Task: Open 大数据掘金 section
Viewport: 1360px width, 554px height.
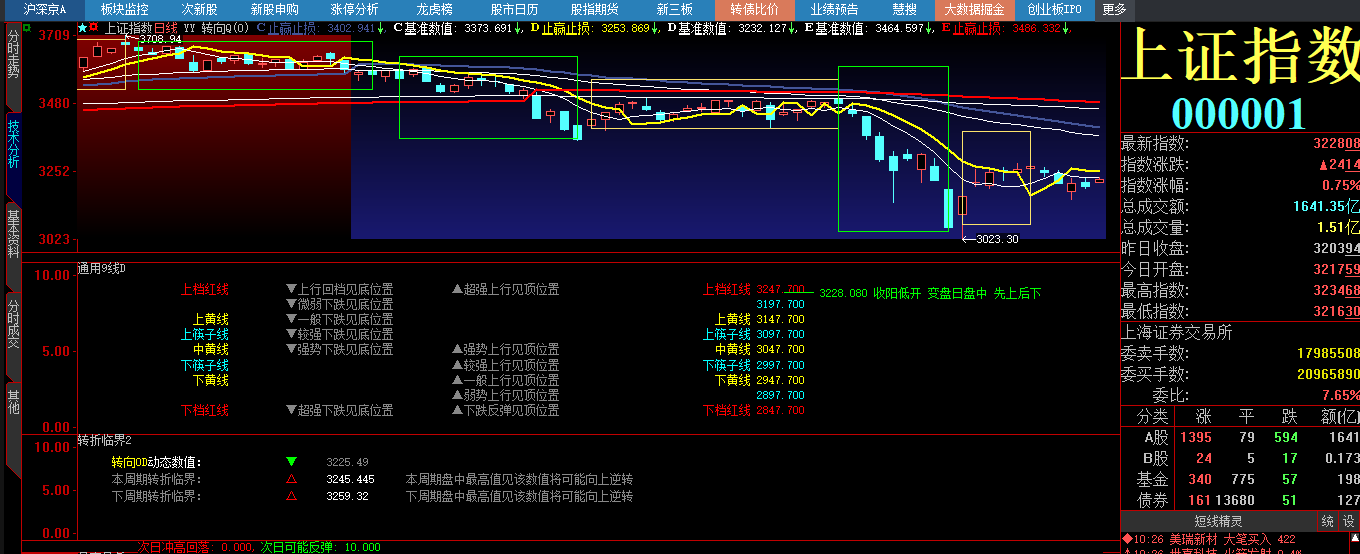Action: coord(975,9)
